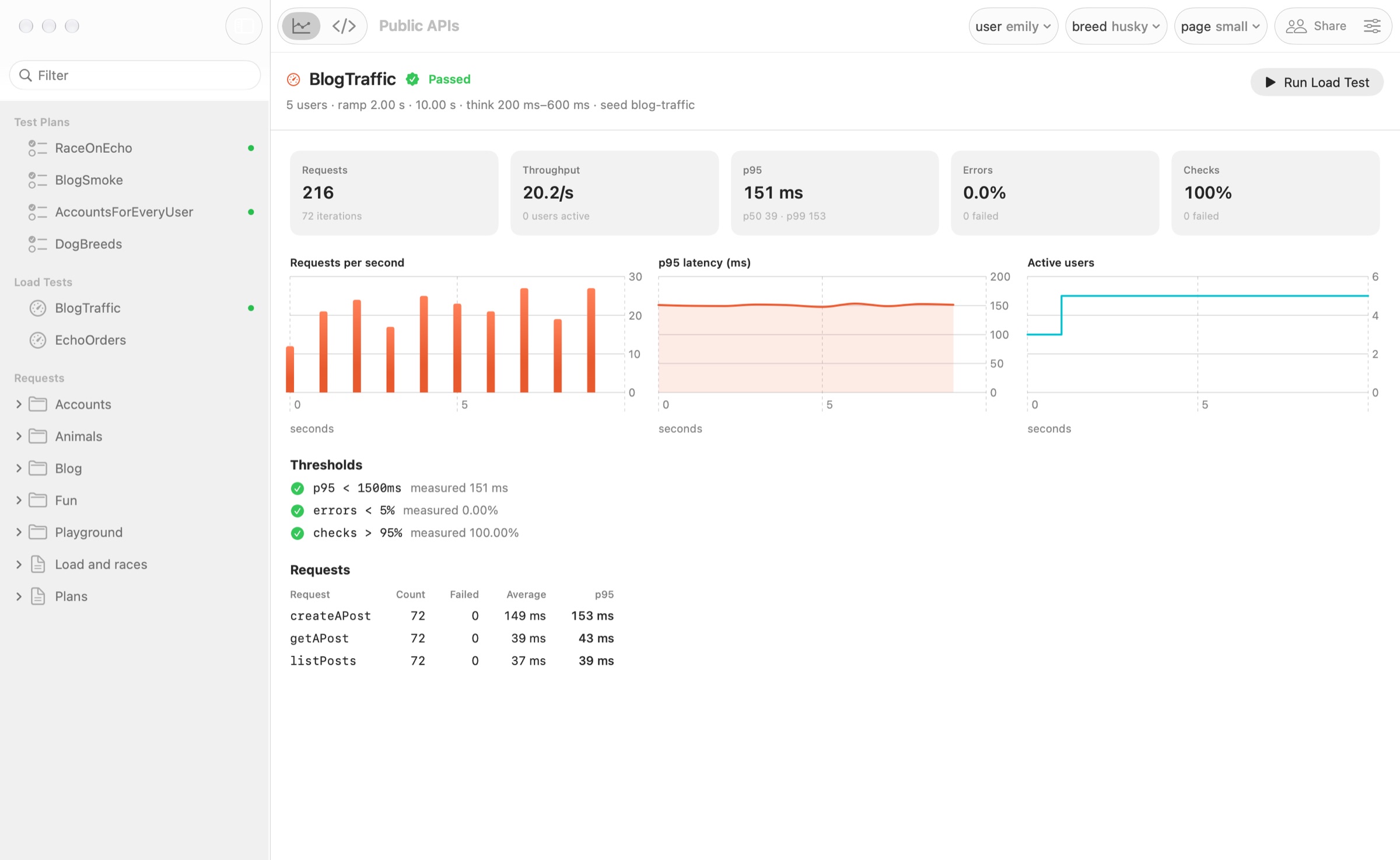1400x860 pixels.
Task: Click the AccountsForEveryUser green status dot
Action: 251,212
